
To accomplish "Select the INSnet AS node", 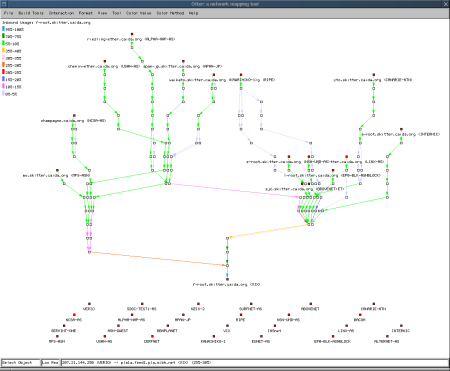I will coord(275,326).
